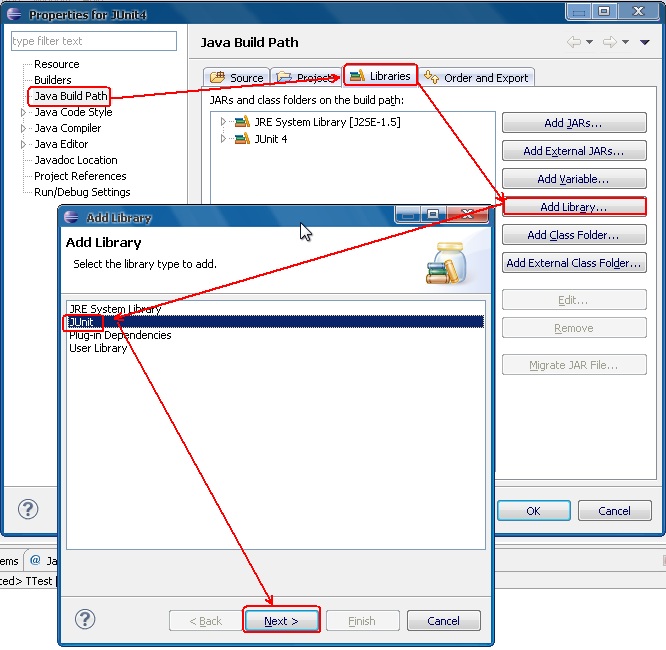666x650 pixels.
Task: Expand Java Code Style tree node
Action: (23, 112)
